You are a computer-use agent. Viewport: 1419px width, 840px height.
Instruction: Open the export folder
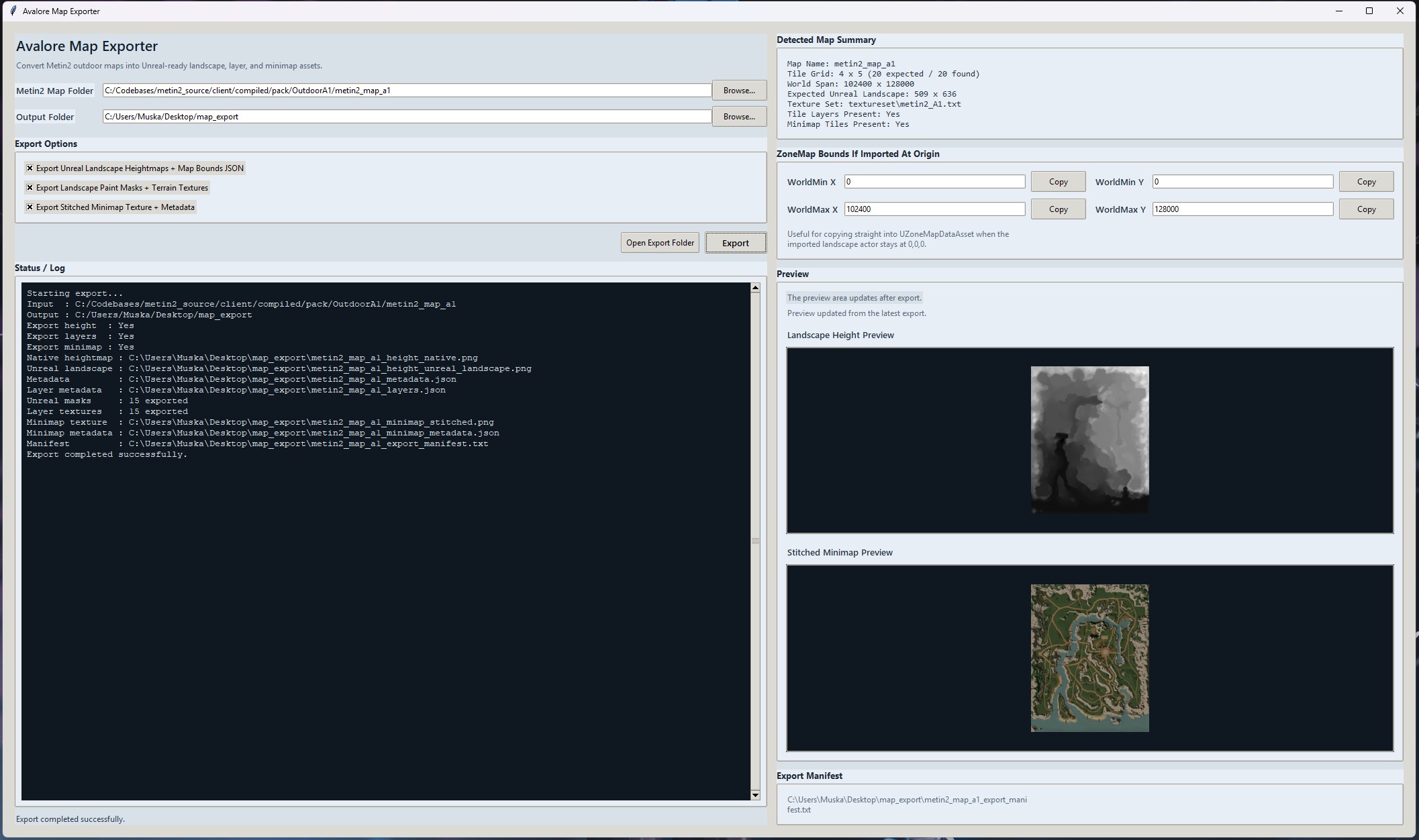click(659, 242)
